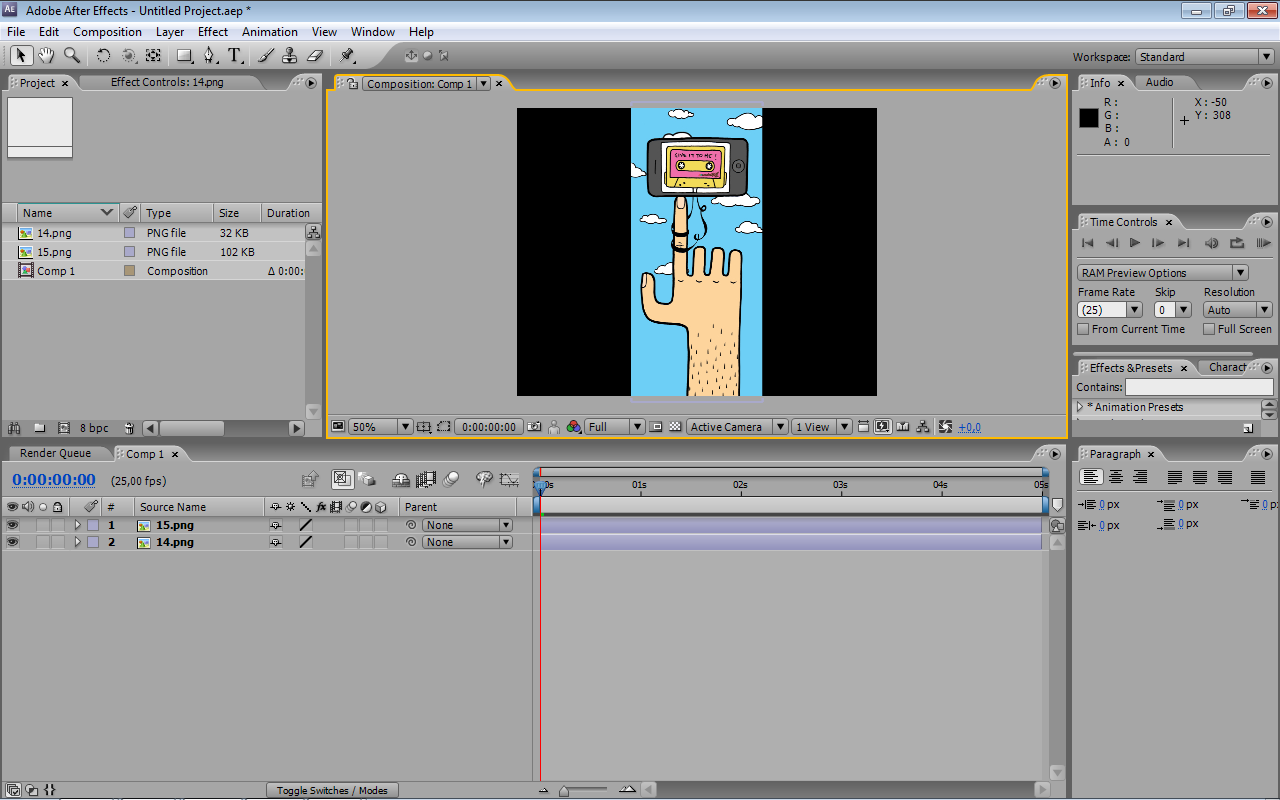Create a new composition from Project panel
Screen dimensions: 1280x800
[64, 428]
